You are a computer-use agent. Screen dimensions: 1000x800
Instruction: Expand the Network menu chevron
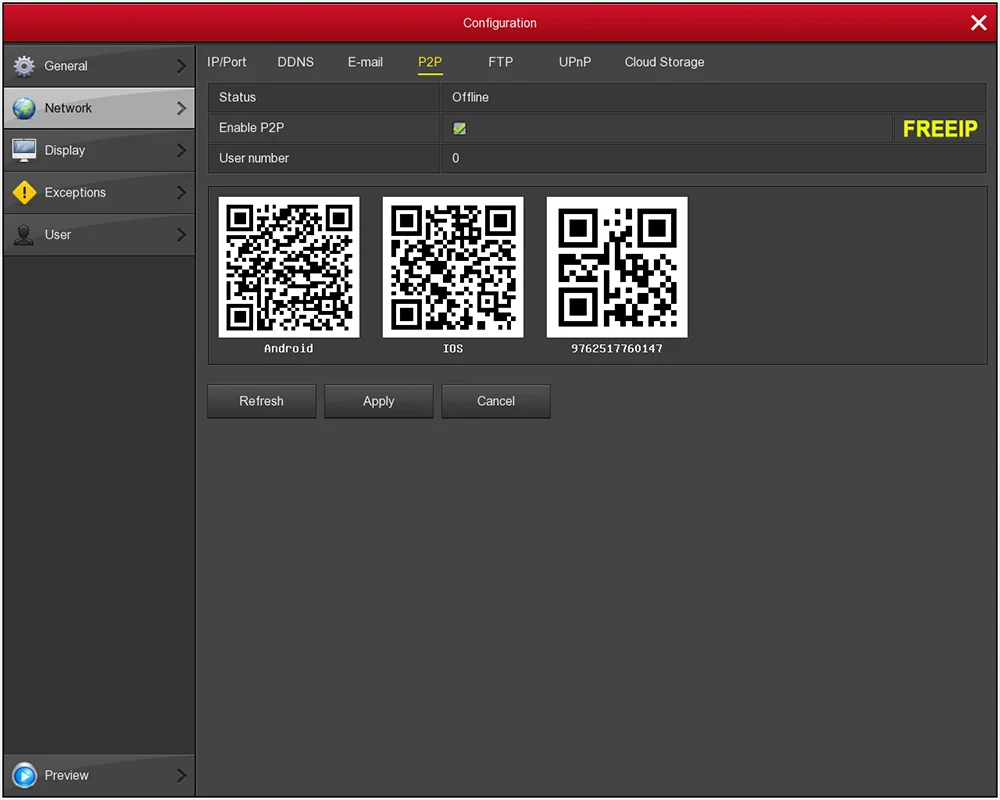coord(181,108)
